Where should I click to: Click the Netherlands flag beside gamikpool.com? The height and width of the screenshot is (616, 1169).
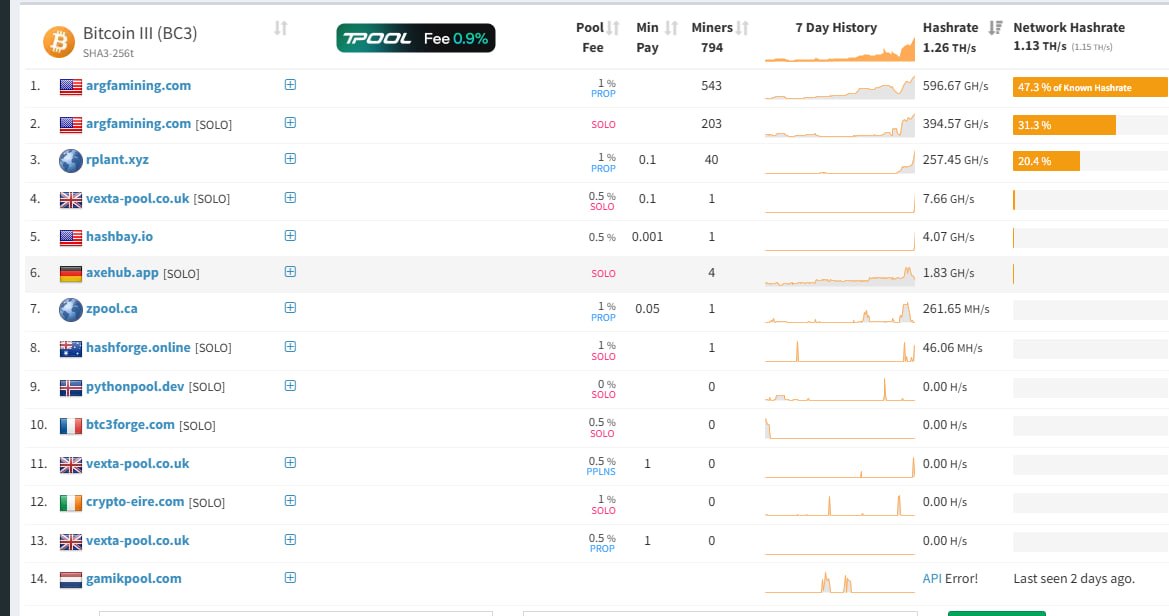(x=71, y=579)
